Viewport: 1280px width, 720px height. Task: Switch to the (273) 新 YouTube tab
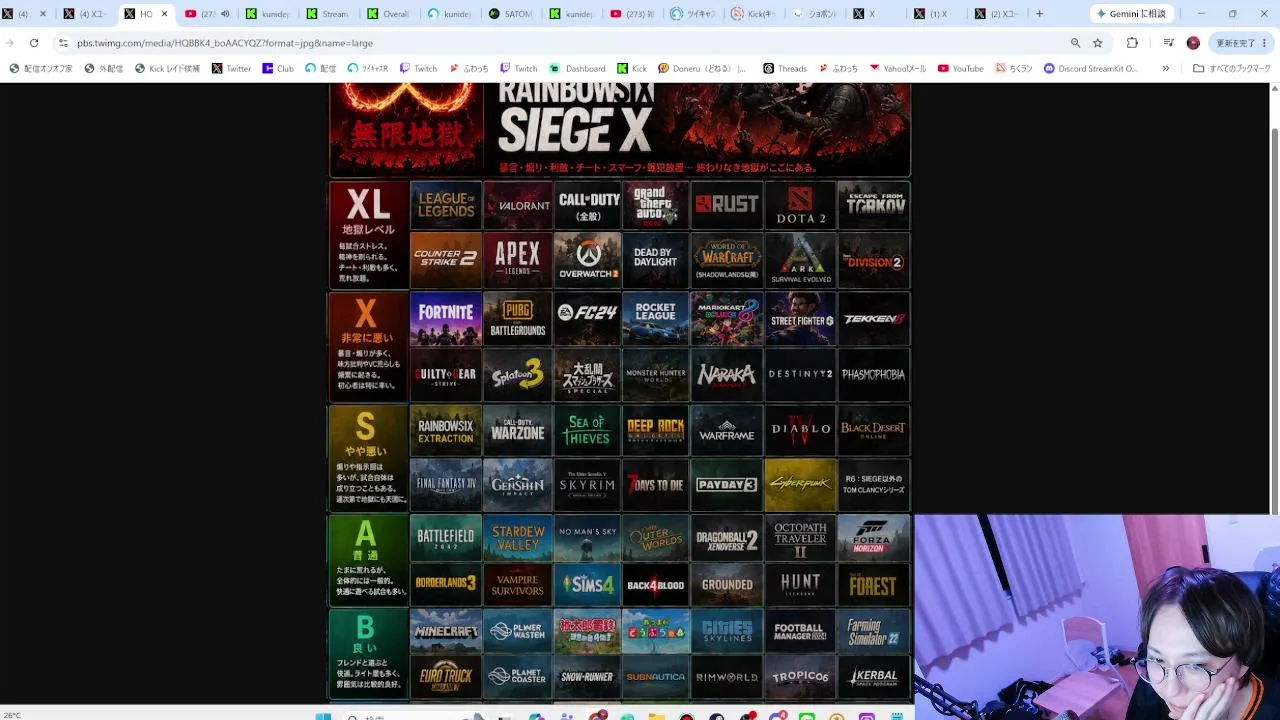click(x=631, y=14)
